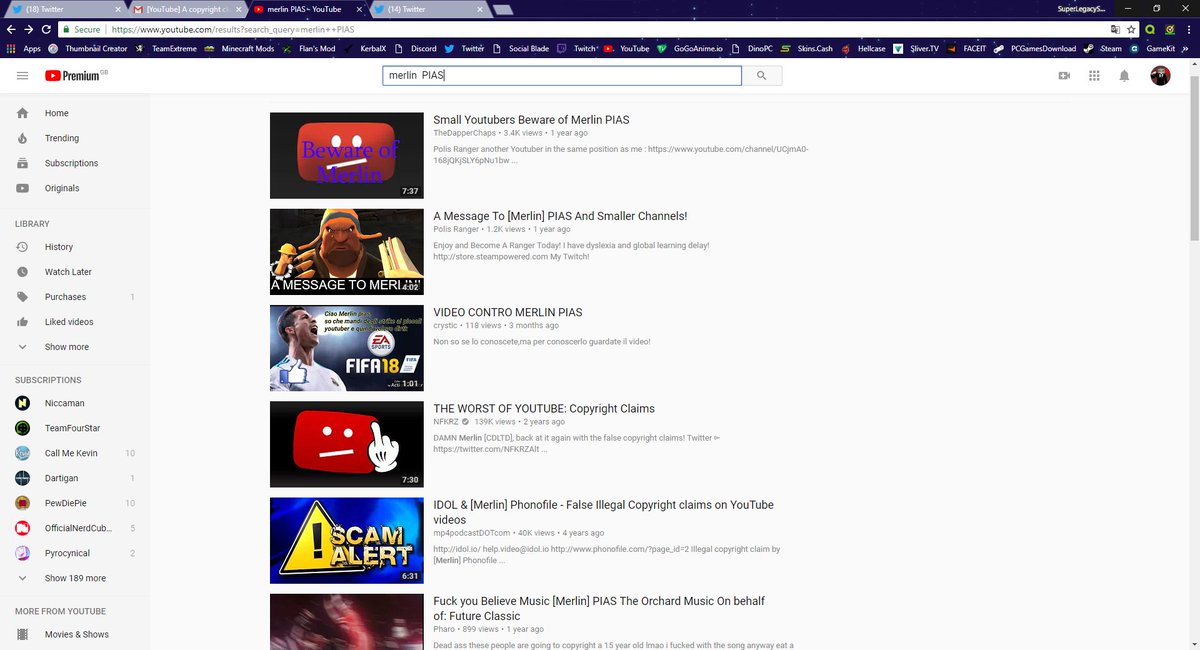1200x650 pixels.
Task: Open the TeamFourStar subscription channel
Action: pos(75,428)
